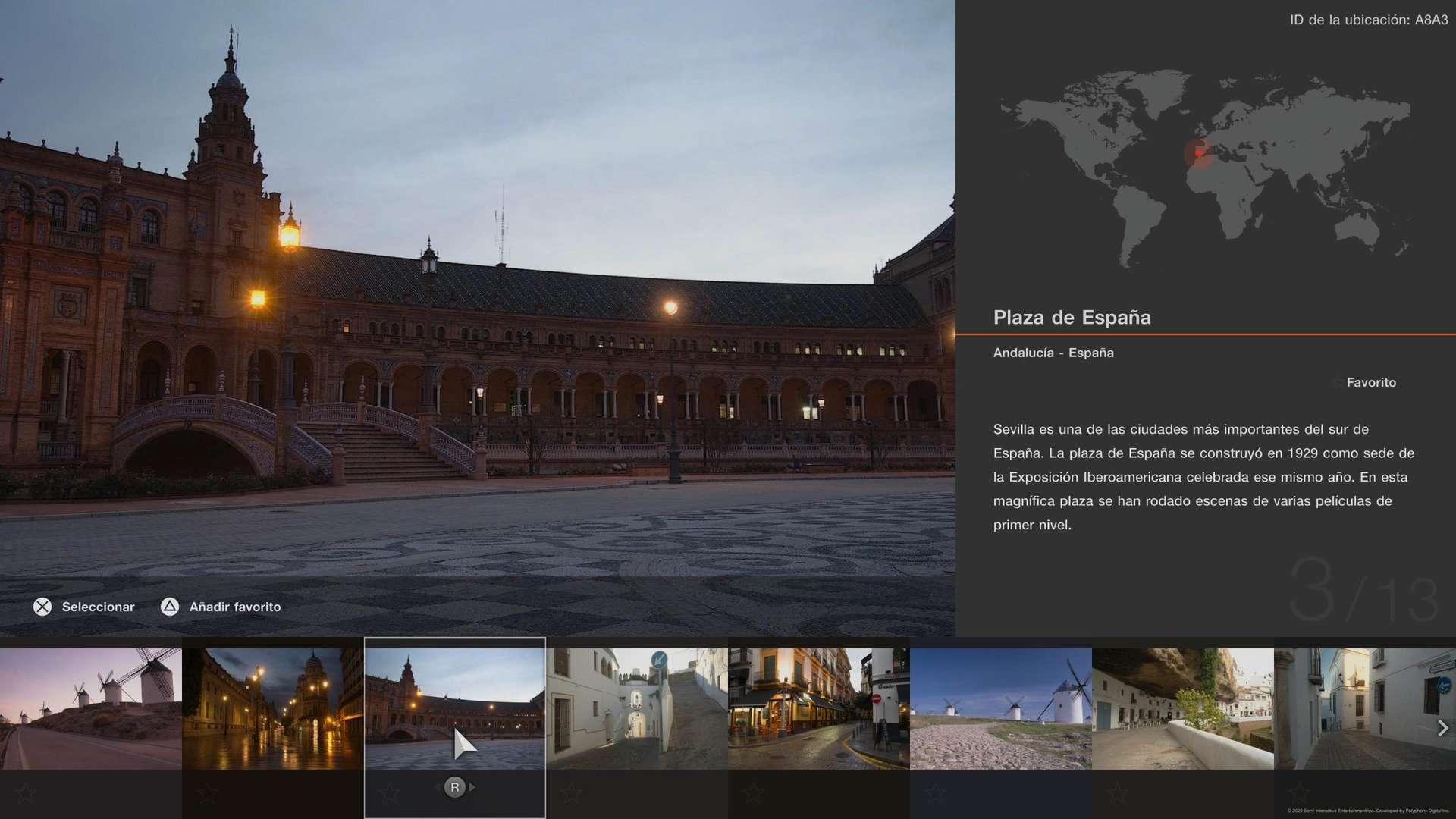Click the left arrow beside the R indicator

[438, 787]
